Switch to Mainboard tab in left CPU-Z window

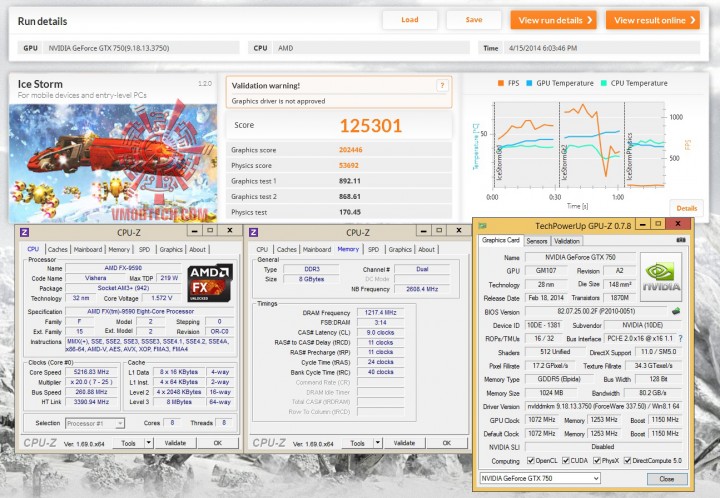[88, 249]
